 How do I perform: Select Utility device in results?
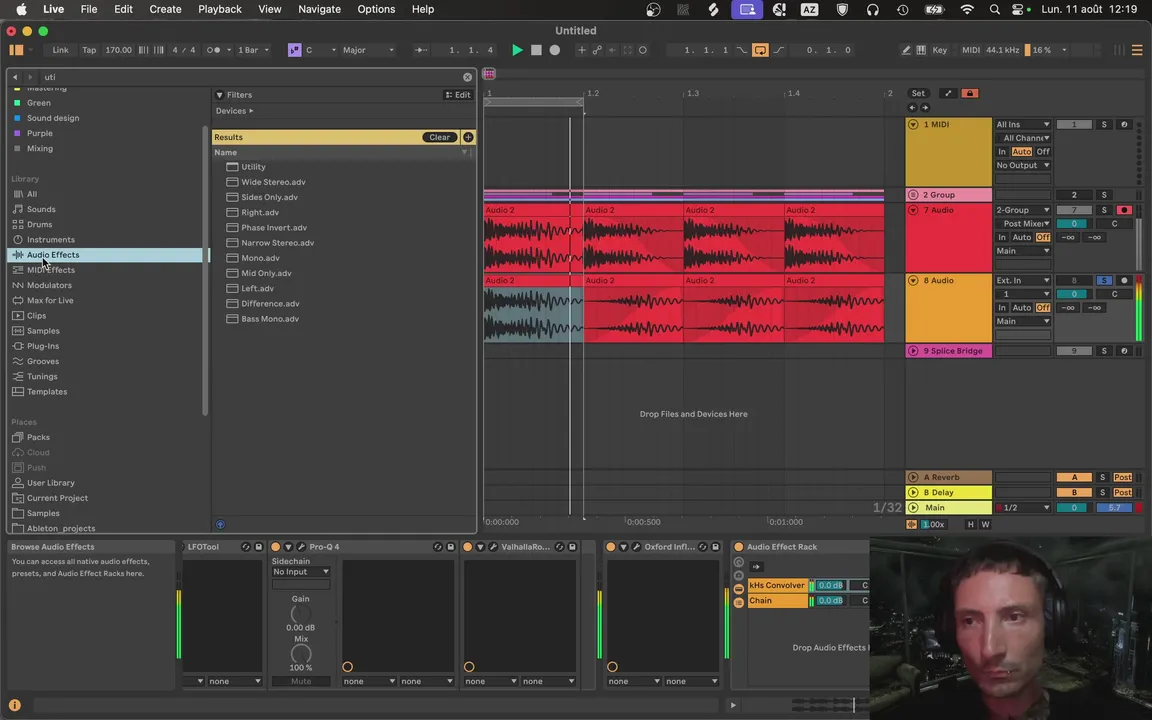tap(253, 167)
